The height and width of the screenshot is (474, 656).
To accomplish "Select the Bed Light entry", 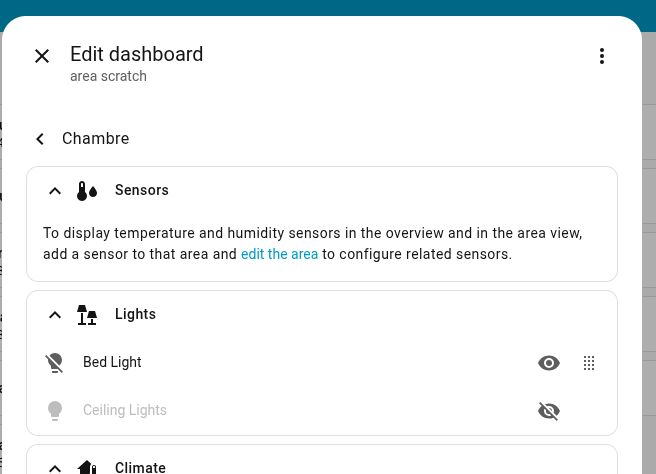I will pos(112,362).
